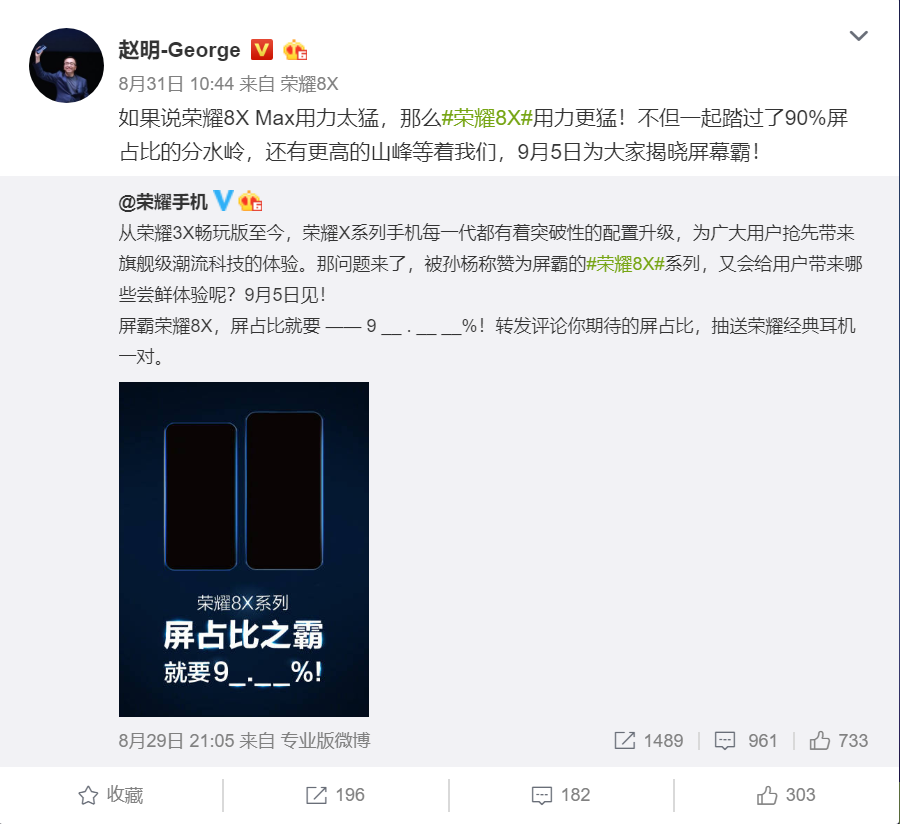Image resolution: width=900 pixels, height=824 pixels.
Task: Enlarge the 屏占比之霸 poster image
Action: (x=244, y=549)
